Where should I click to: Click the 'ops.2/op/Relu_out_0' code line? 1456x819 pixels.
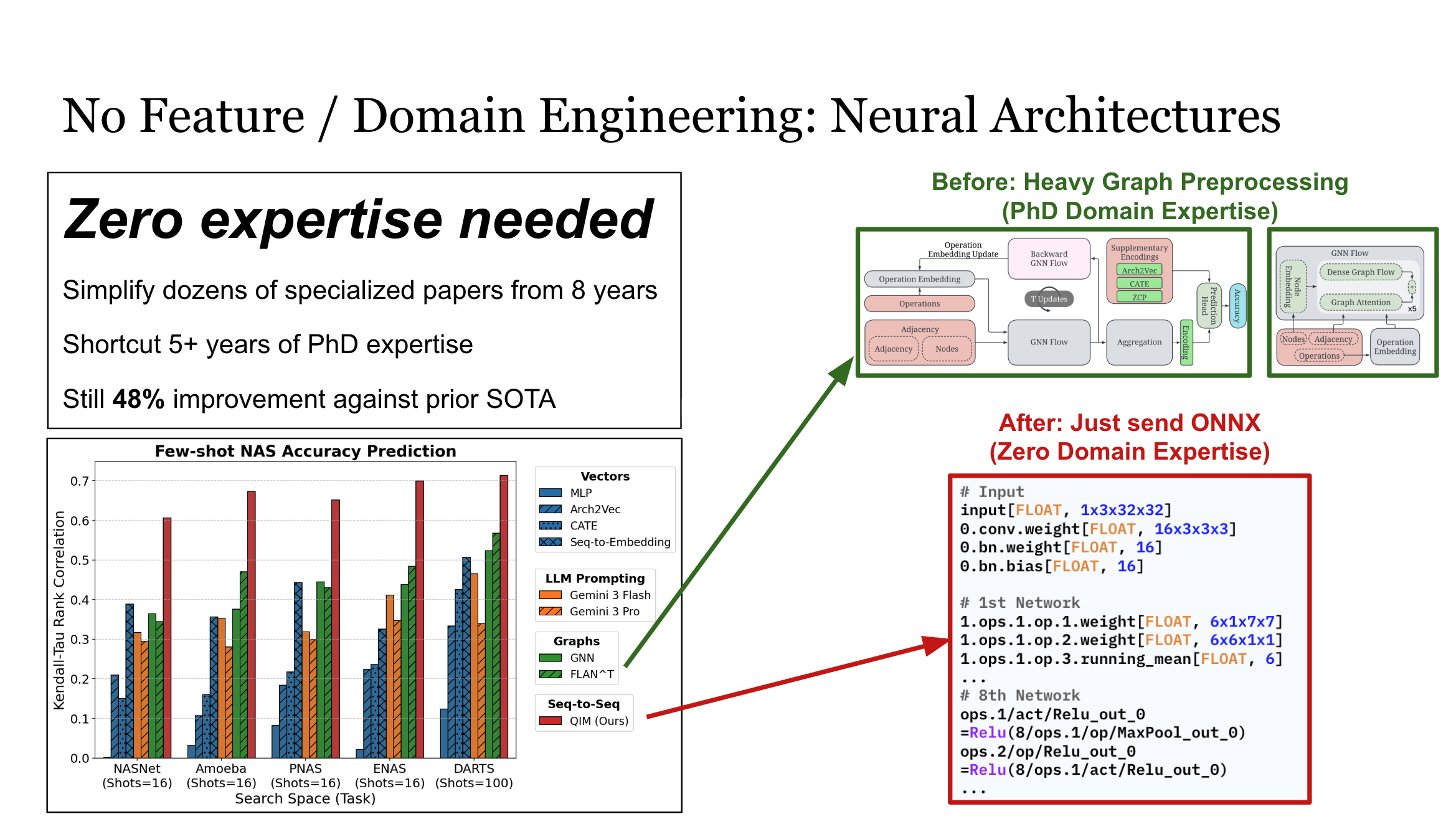coord(1047,752)
